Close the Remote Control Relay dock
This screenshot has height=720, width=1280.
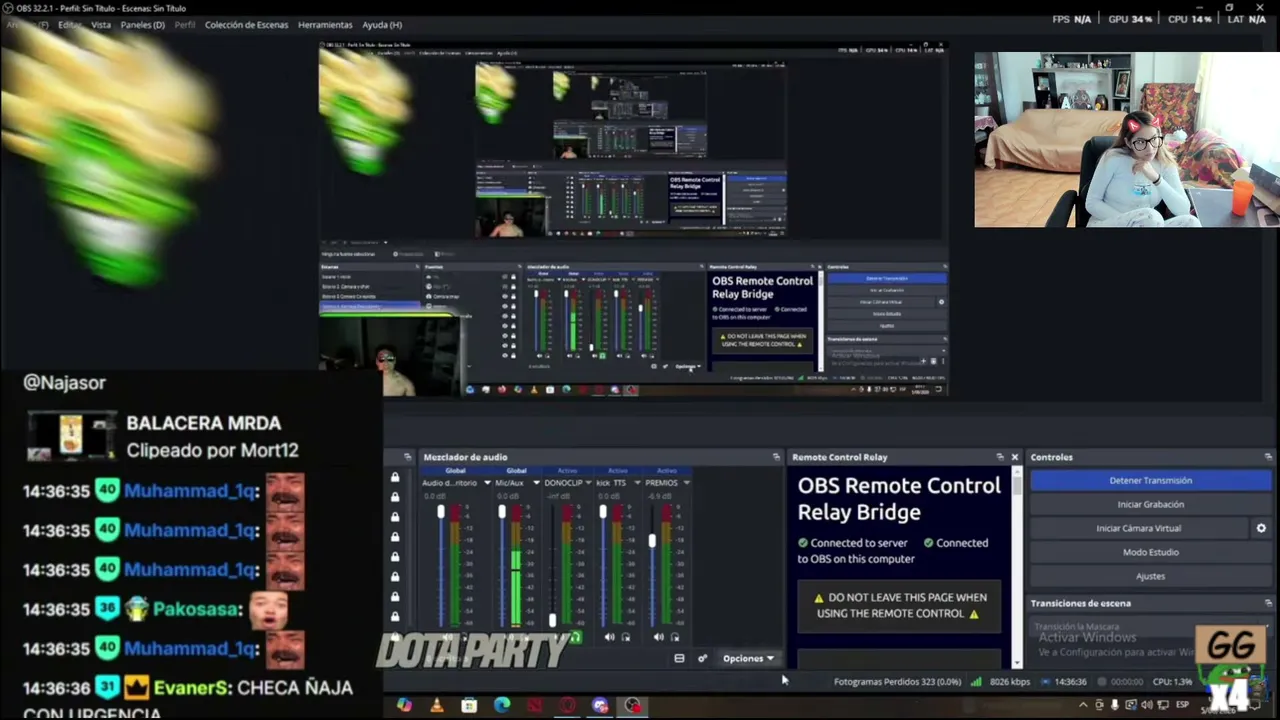(1015, 457)
